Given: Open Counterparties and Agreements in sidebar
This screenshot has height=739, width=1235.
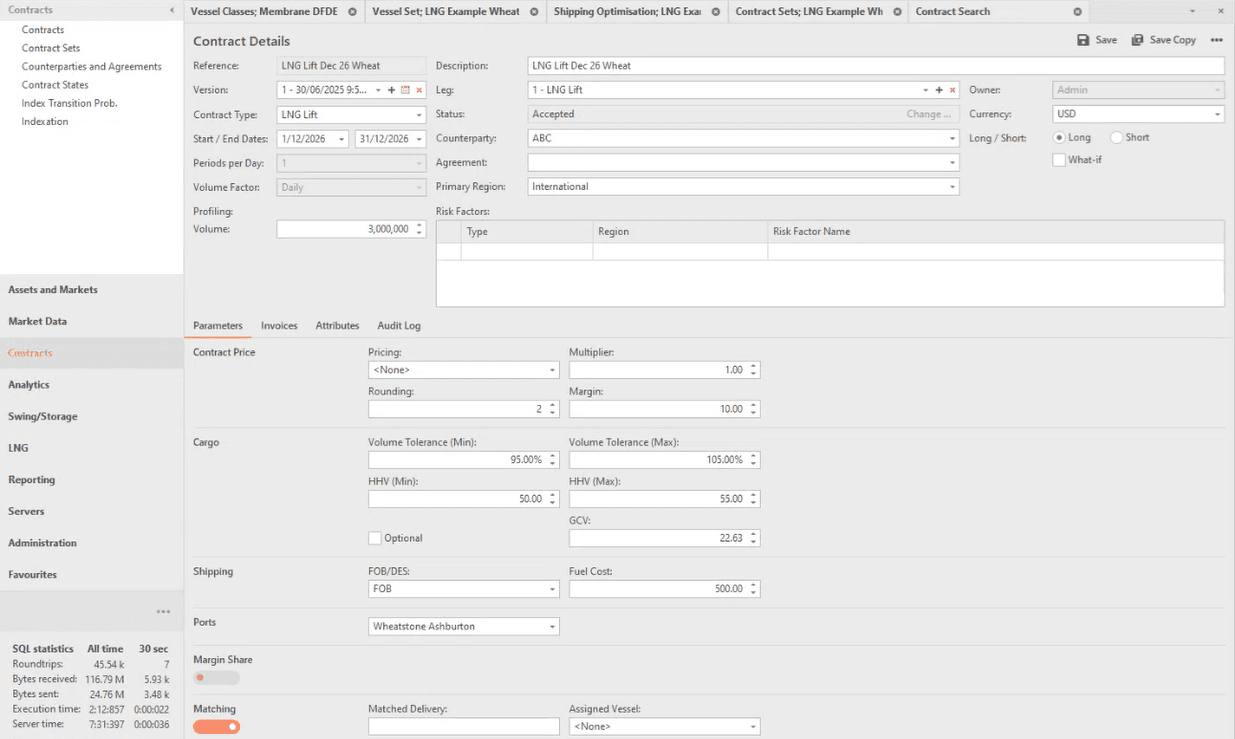Looking at the screenshot, I should pos(91,67).
